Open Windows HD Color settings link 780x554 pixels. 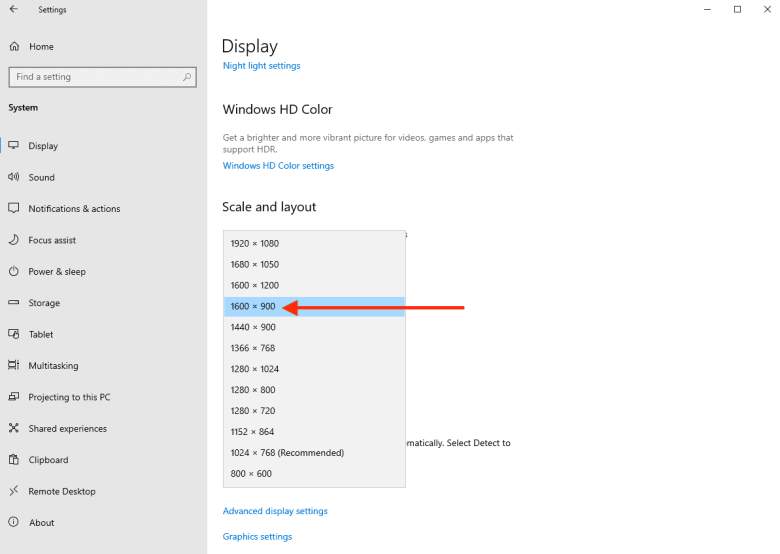[x=278, y=166]
